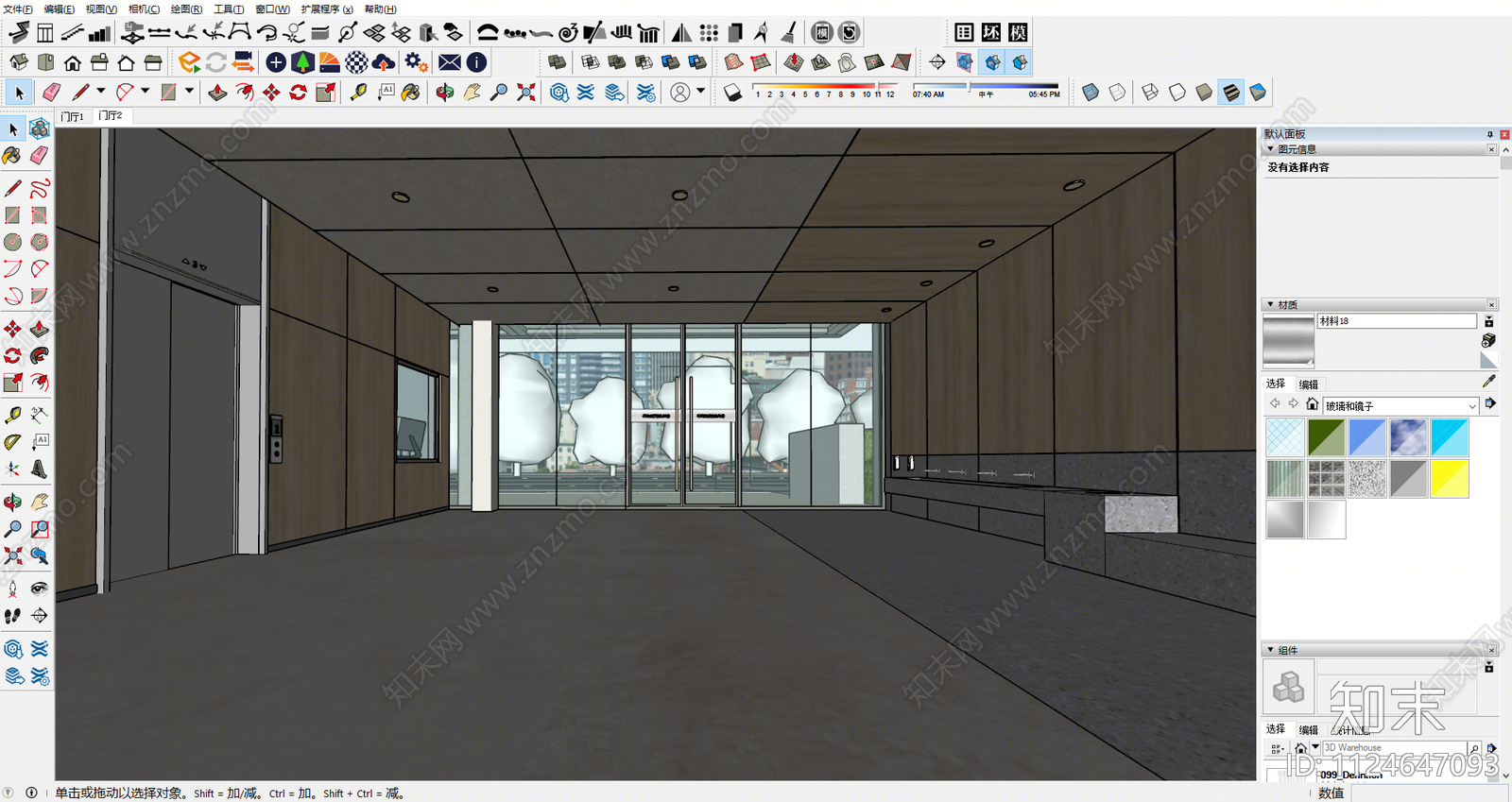Click the 坯 plugin button
Viewport: 1512px width, 802px height.
point(990,32)
